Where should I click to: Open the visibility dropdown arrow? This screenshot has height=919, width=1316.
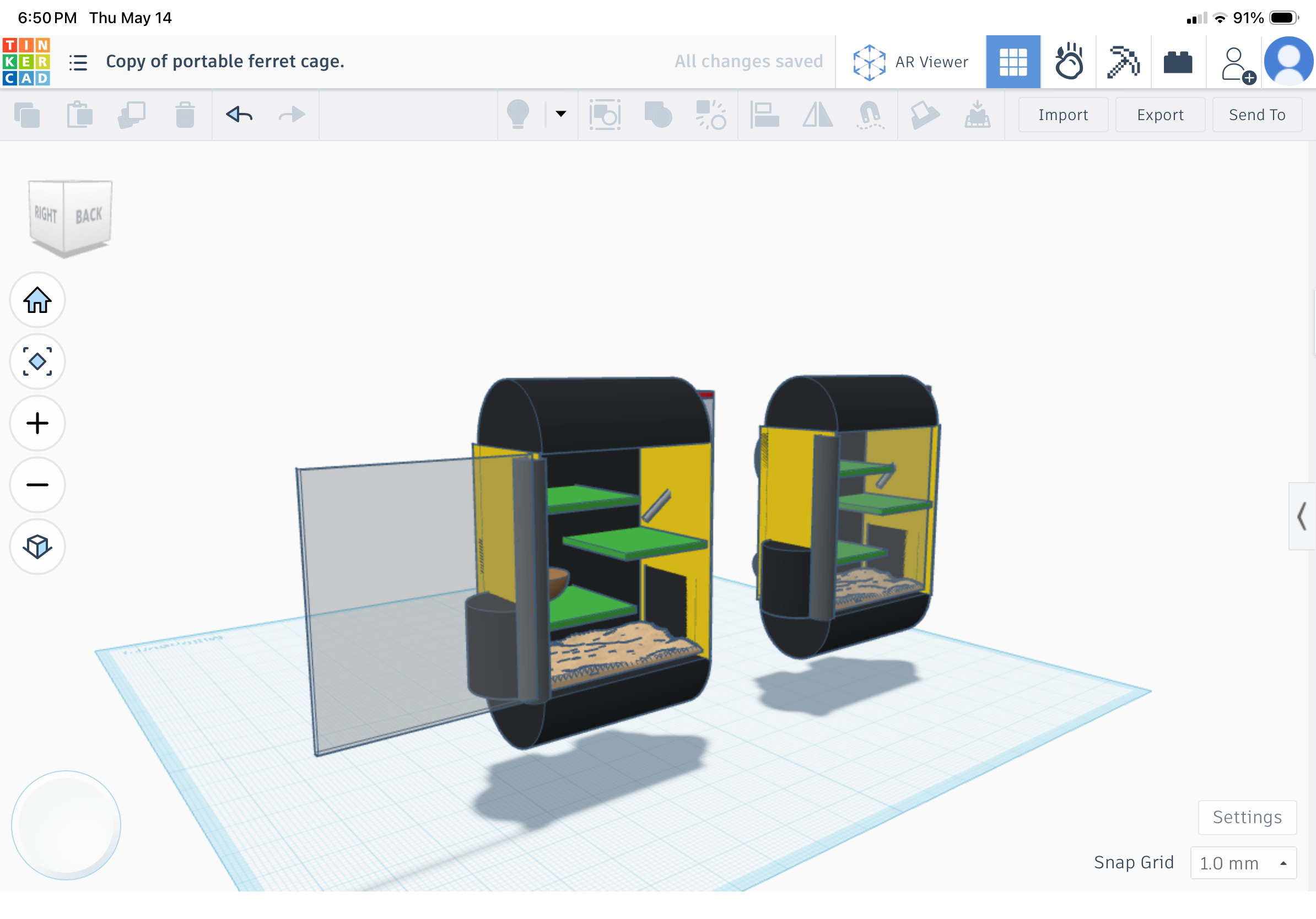[x=561, y=114]
